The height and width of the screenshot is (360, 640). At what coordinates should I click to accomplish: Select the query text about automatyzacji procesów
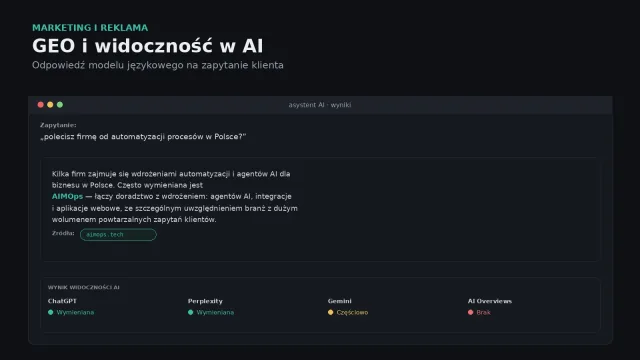coord(143,137)
